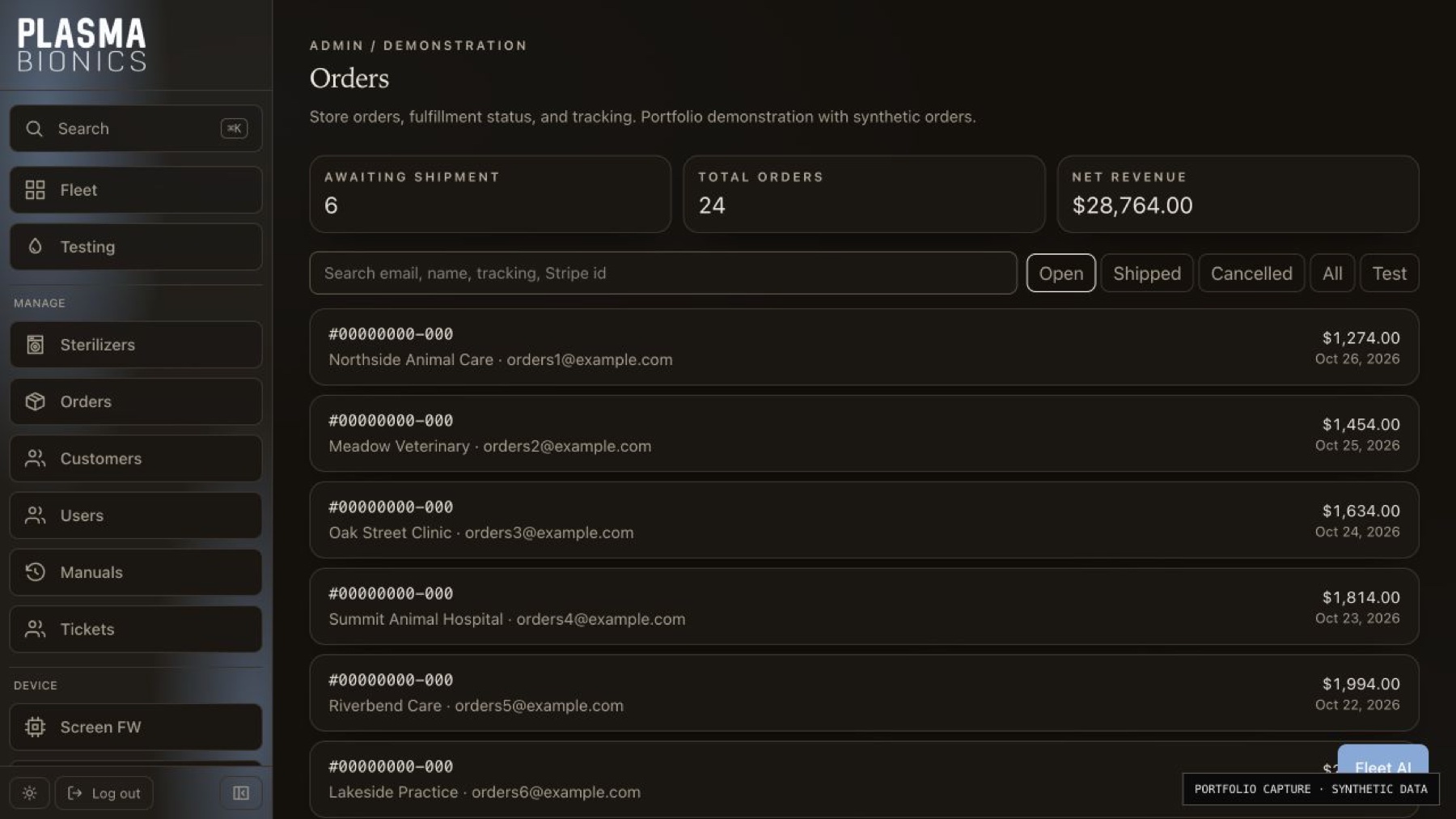Go to Testing in the sidebar
1456x819 pixels.
pyautogui.click(x=136, y=247)
